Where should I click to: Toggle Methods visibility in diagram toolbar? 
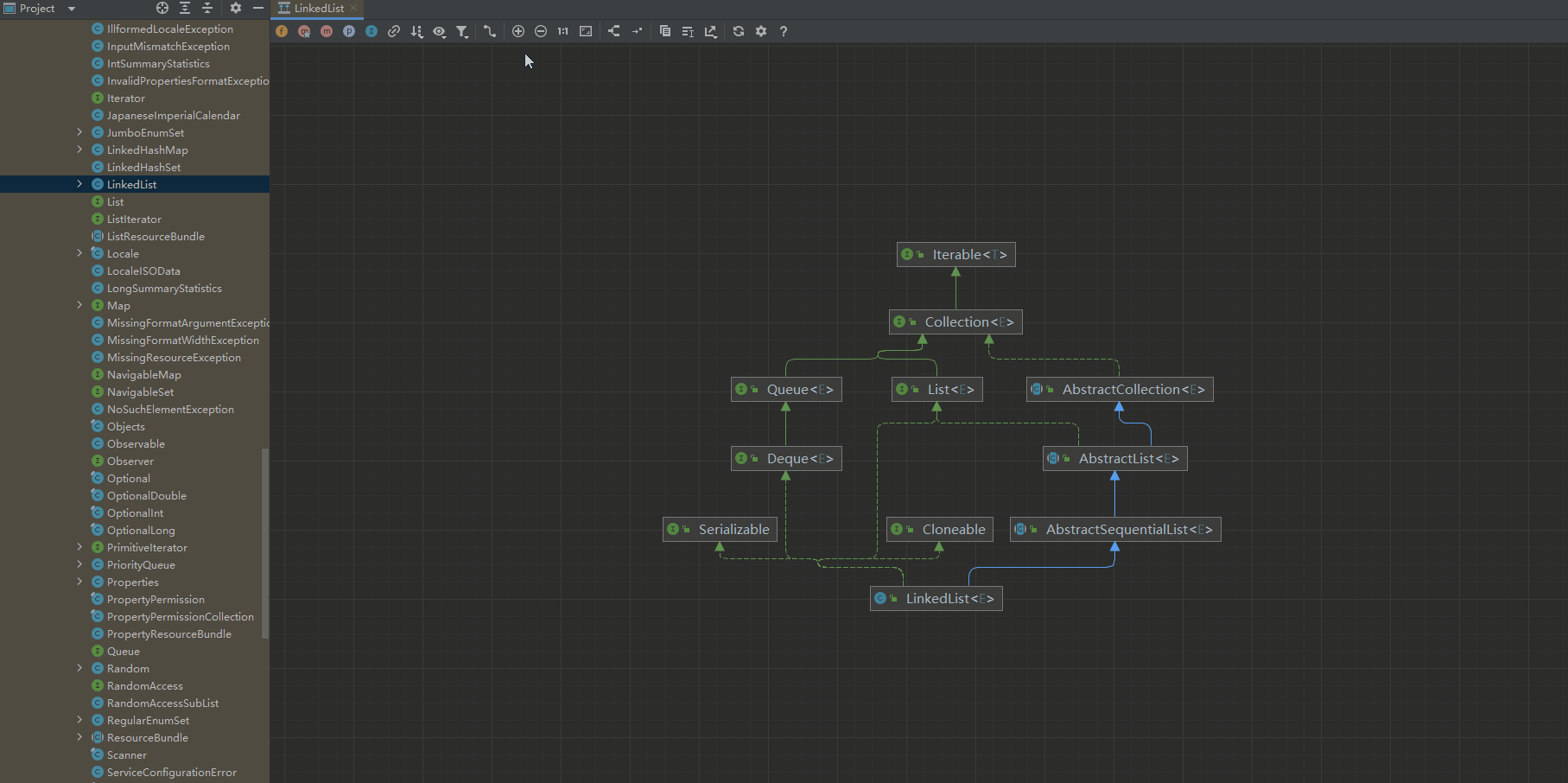coord(327,31)
